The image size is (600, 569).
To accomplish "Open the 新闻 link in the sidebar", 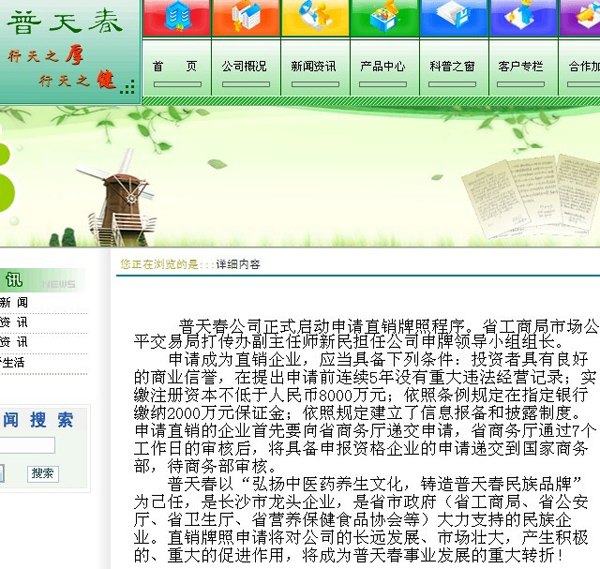I will tap(15, 302).
